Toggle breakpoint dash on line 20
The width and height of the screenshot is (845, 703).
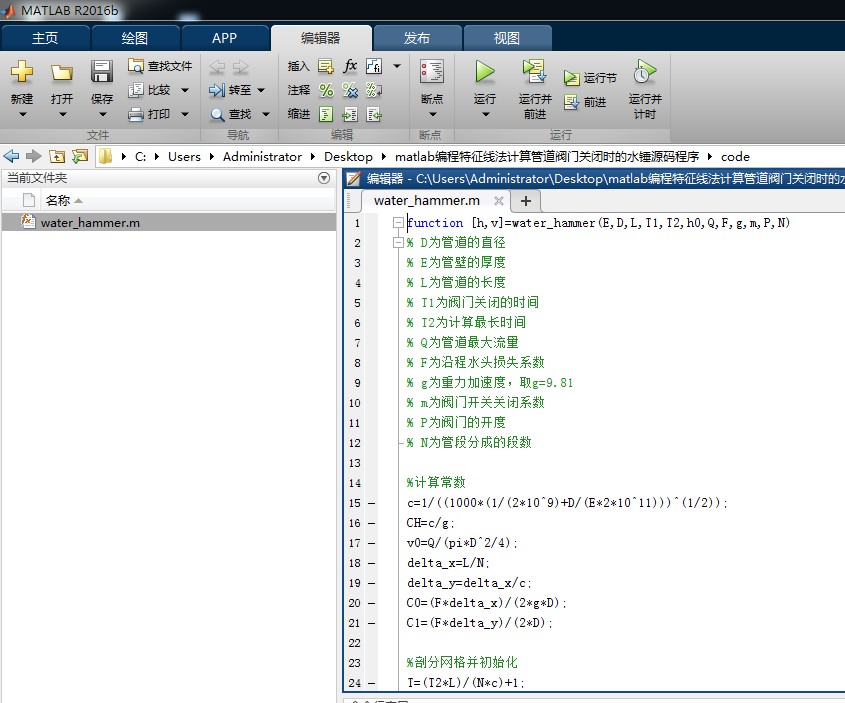pyautogui.click(x=371, y=603)
